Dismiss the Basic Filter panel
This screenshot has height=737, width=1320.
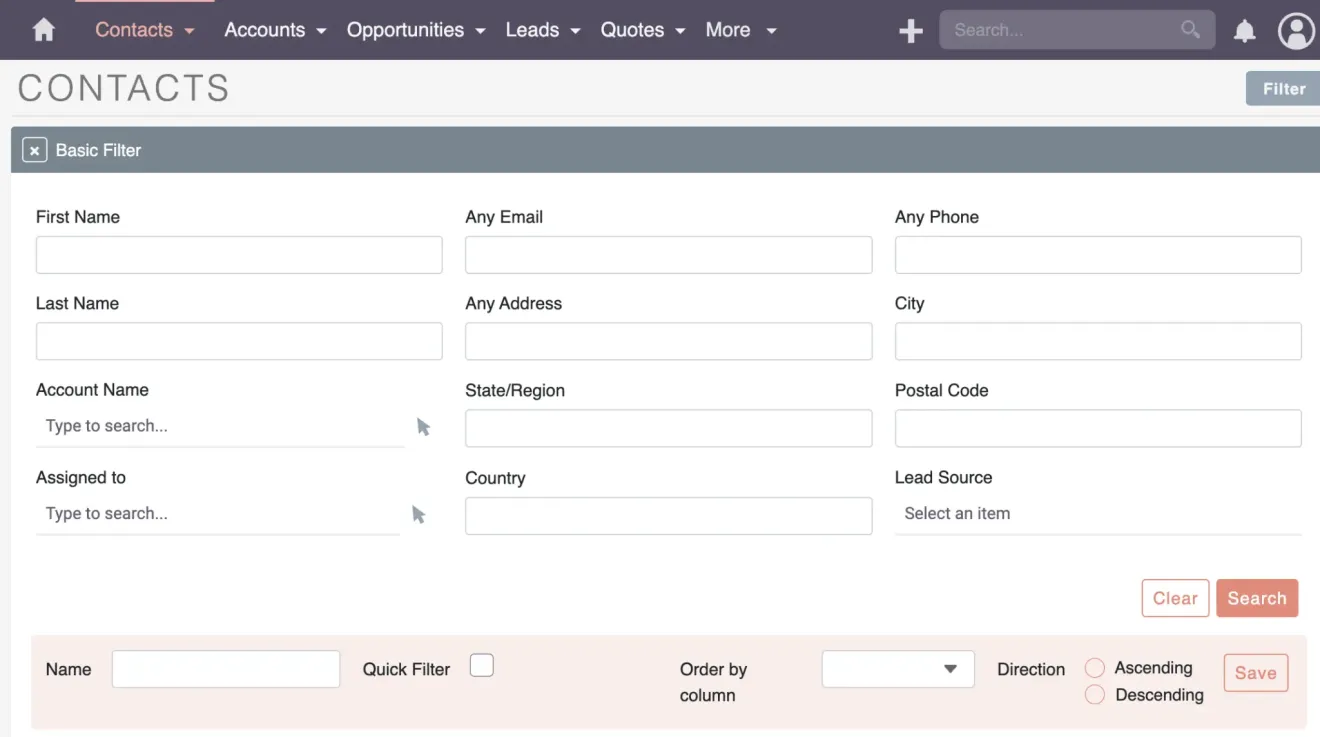(35, 149)
